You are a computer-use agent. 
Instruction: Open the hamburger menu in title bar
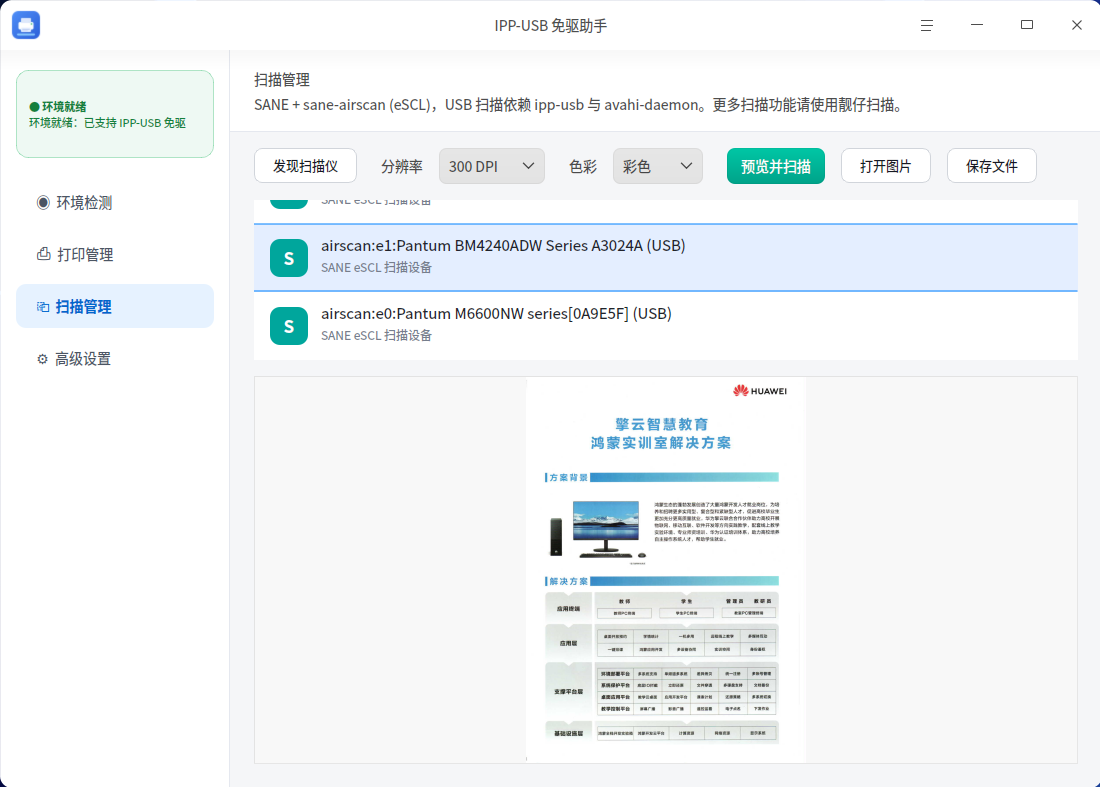(927, 25)
